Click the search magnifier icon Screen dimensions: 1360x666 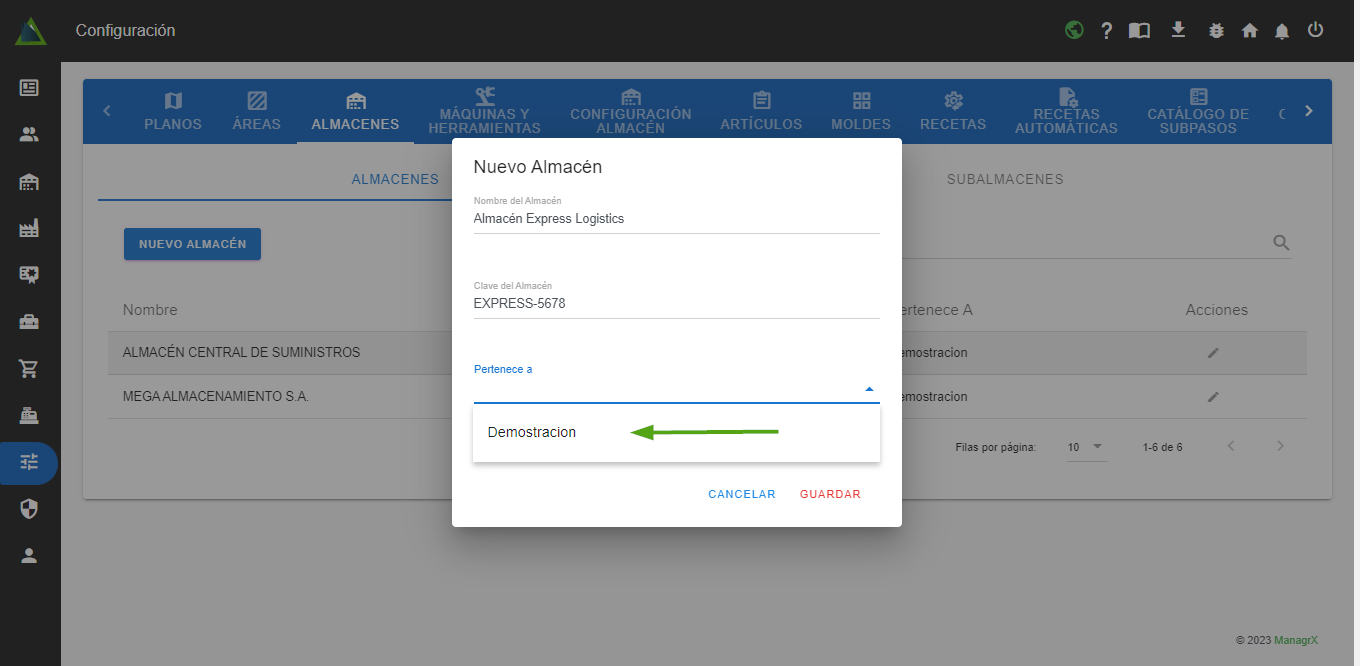(x=1280, y=243)
